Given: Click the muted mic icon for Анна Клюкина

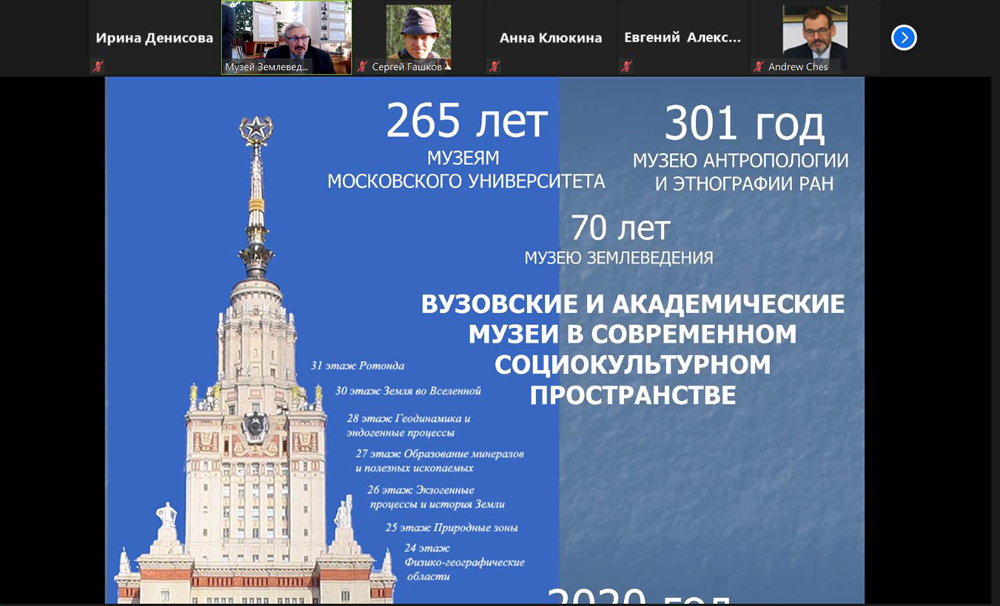Looking at the screenshot, I should tap(494, 67).
